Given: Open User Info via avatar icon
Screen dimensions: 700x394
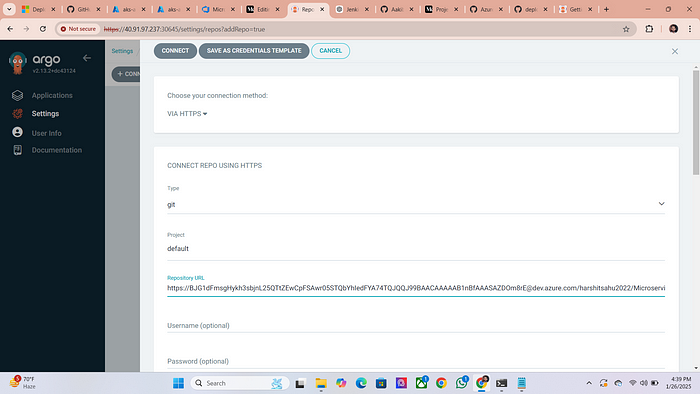Looking at the screenshot, I should (x=17, y=133).
